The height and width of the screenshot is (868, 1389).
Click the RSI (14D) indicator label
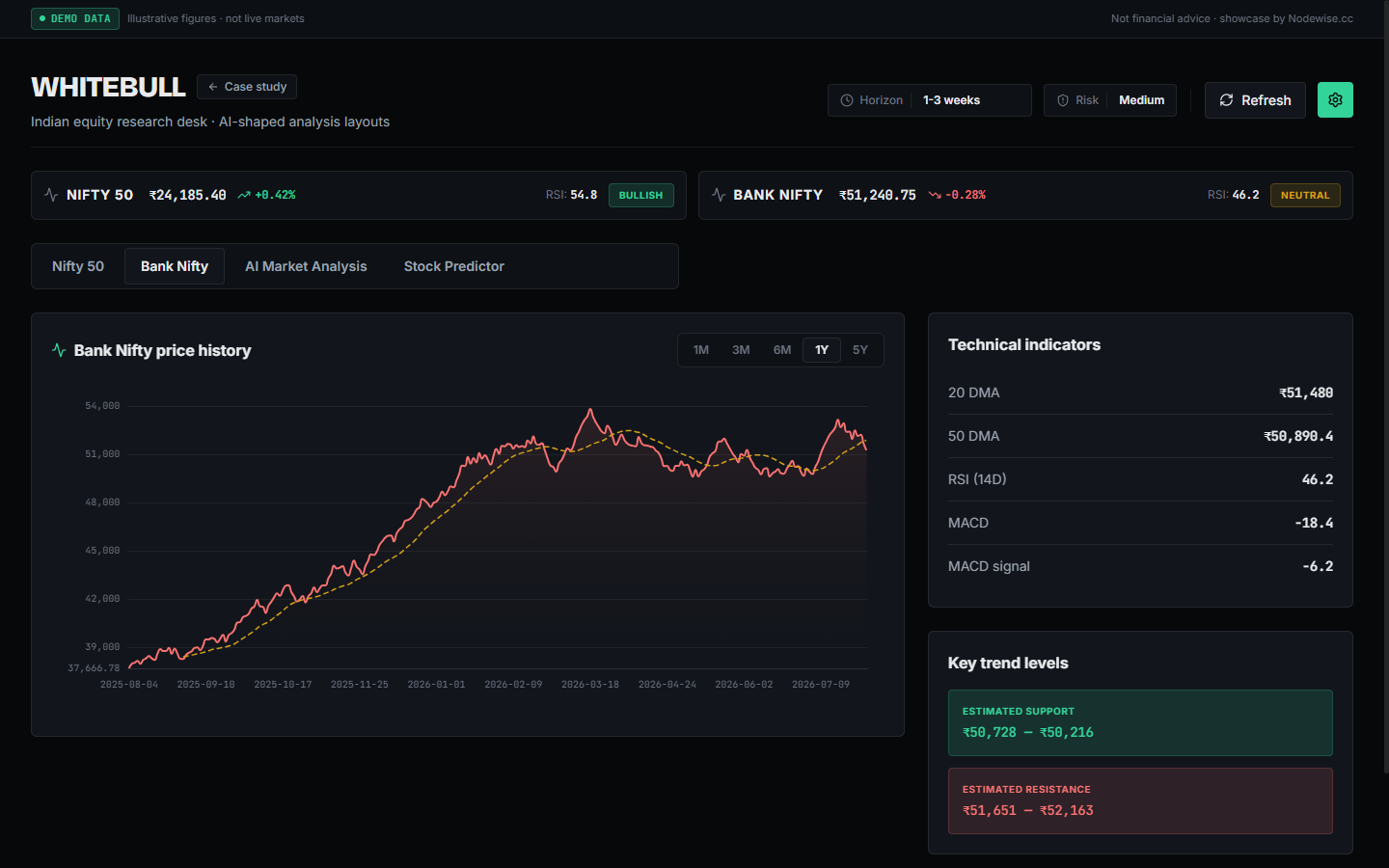pos(977,479)
